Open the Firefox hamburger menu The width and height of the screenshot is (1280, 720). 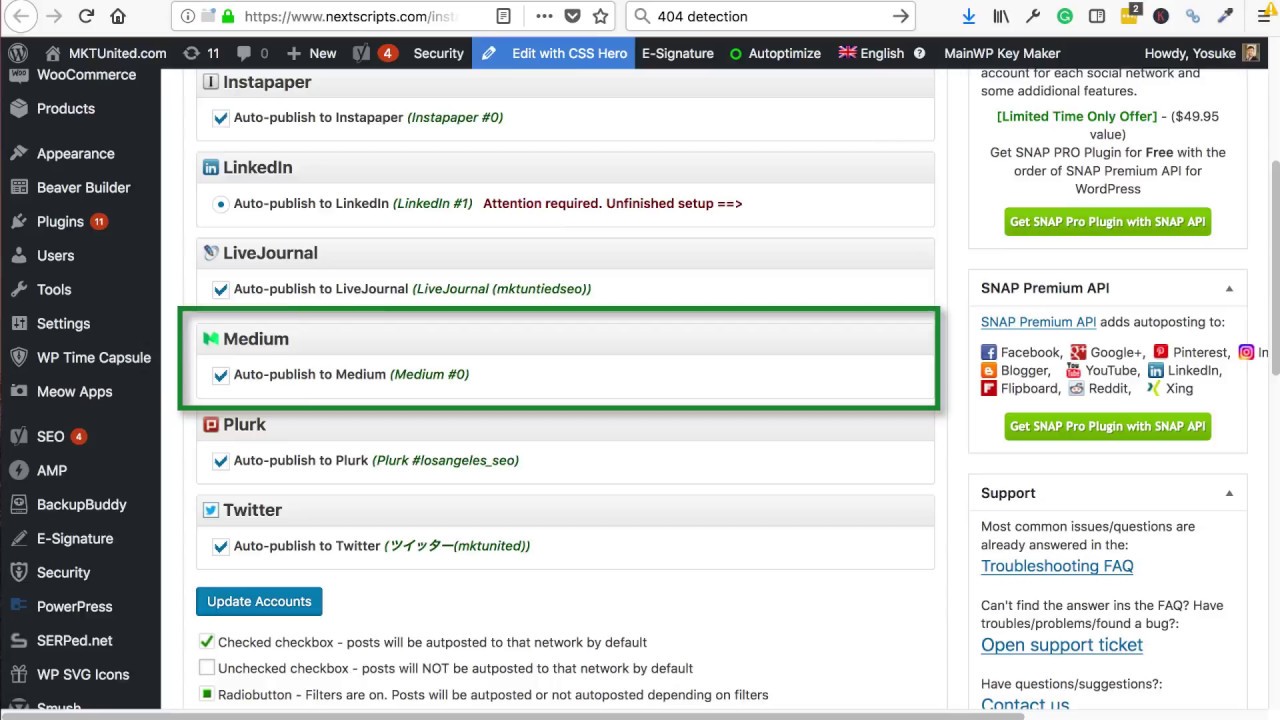point(1265,16)
